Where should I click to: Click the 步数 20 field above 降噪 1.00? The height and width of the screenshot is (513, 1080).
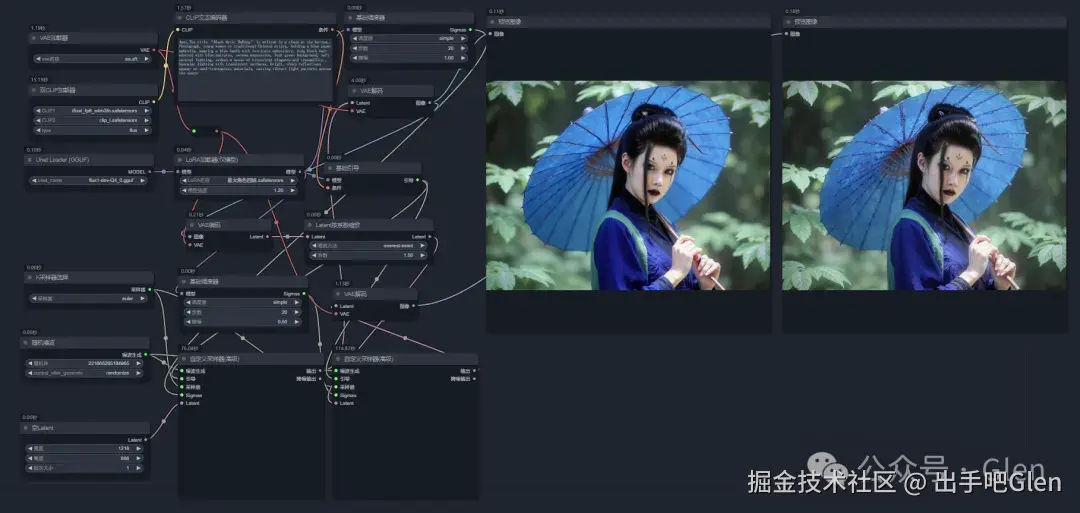[x=410, y=48]
